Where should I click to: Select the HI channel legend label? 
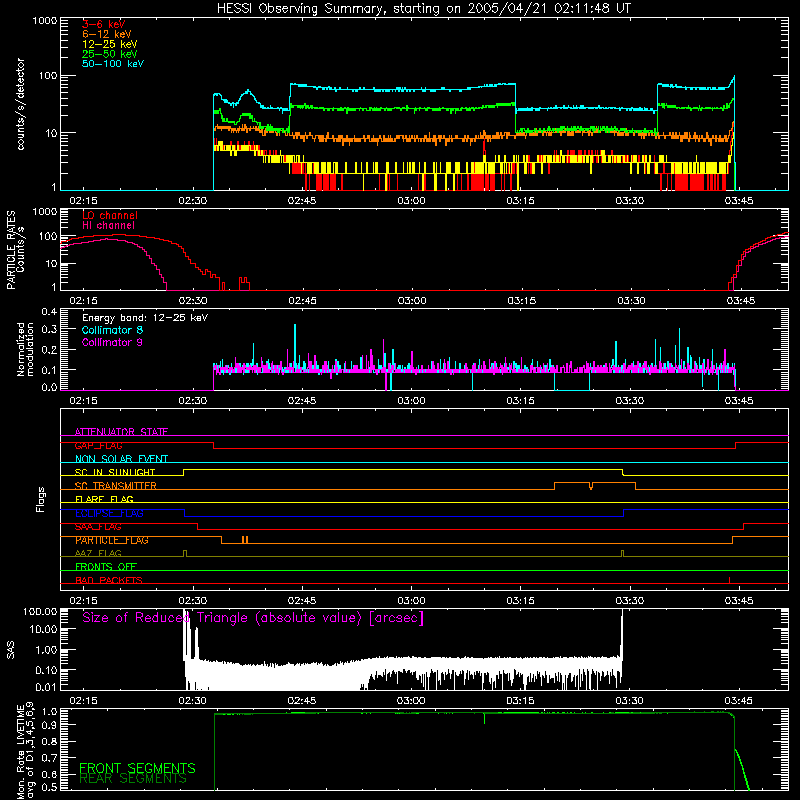click(108, 226)
